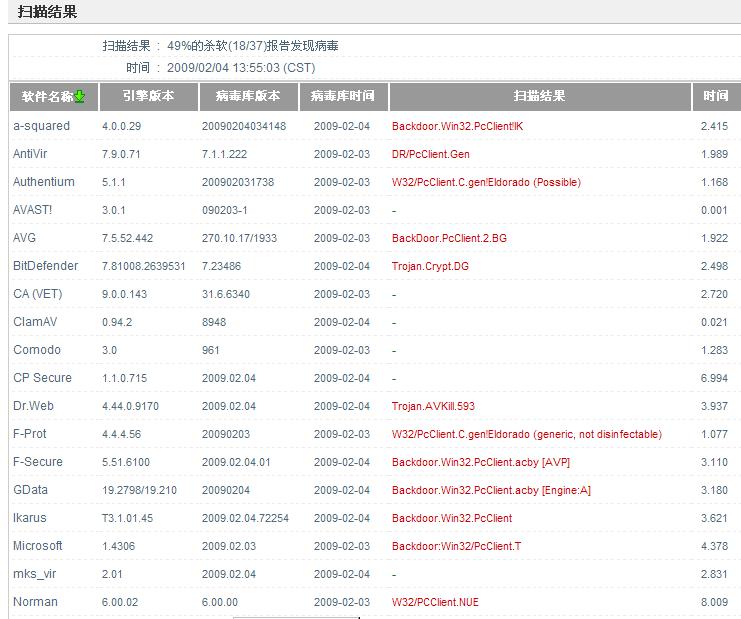Select the mks_vir row name
Image resolution: width=741 pixels, height=619 pixels.
coord(35,574)
